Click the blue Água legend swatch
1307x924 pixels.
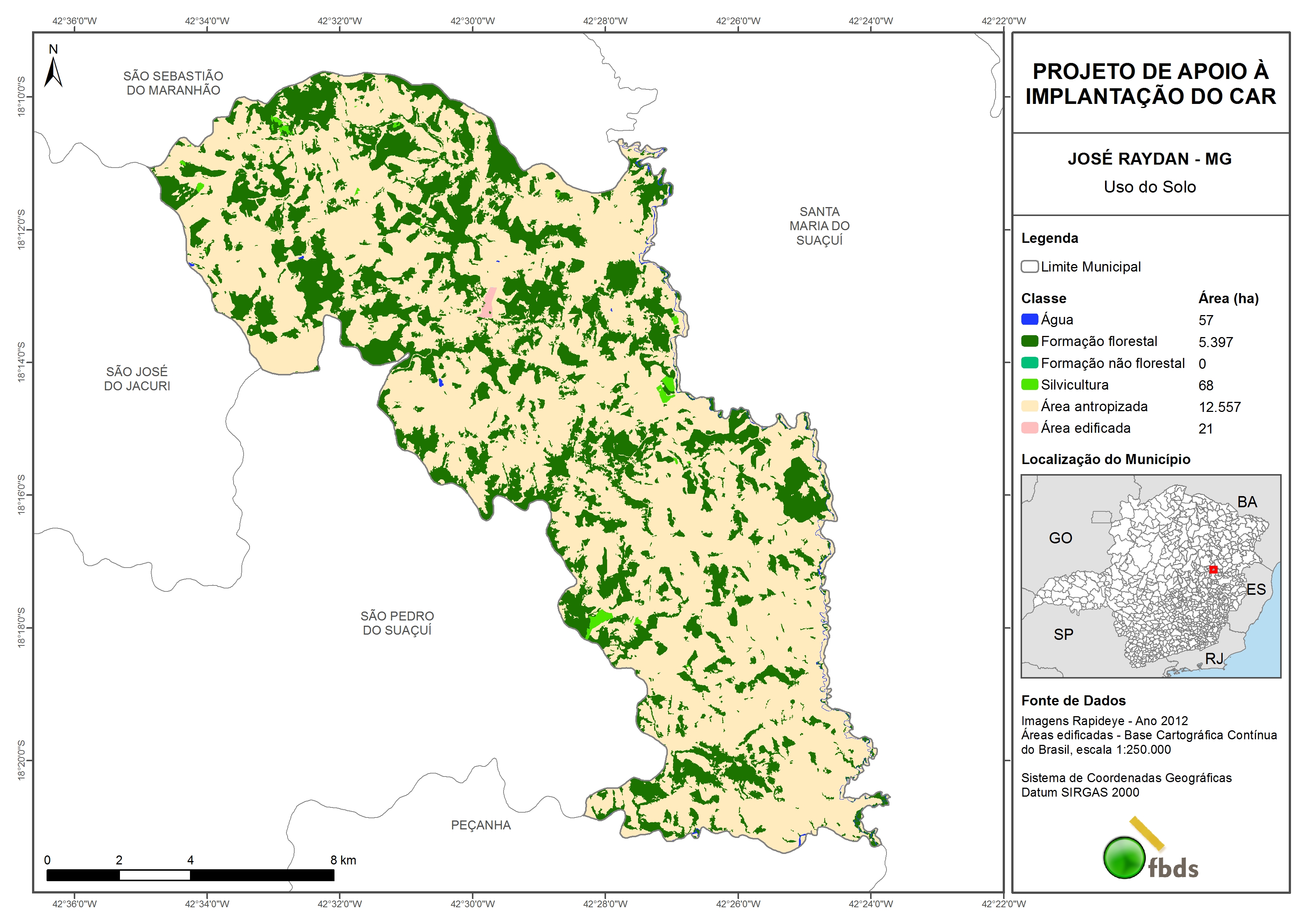(x=1029, y=320)
